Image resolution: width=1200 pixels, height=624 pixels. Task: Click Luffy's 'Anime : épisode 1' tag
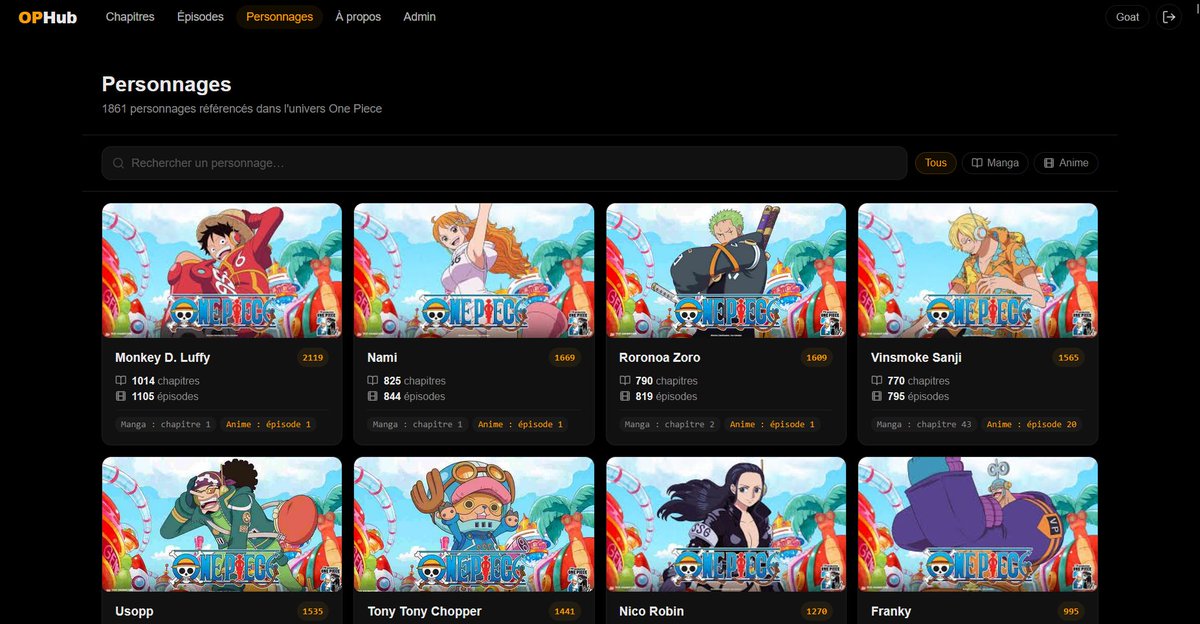268,424
